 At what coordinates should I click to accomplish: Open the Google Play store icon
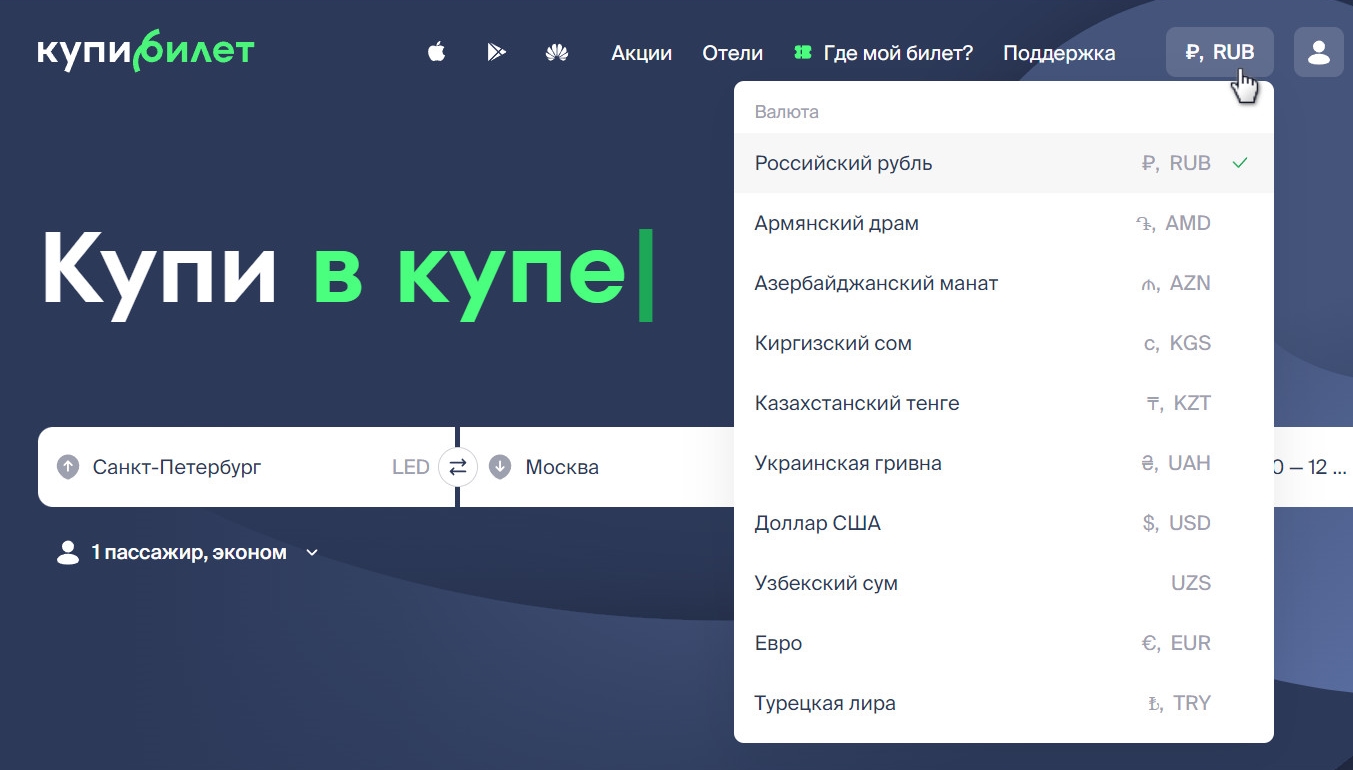point(496,53)
